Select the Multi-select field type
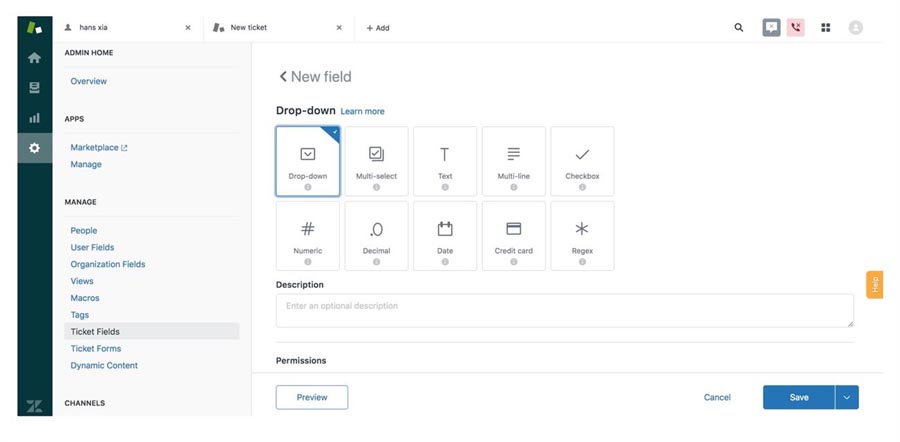Viewport: 900px width, 442px height. 376,161
